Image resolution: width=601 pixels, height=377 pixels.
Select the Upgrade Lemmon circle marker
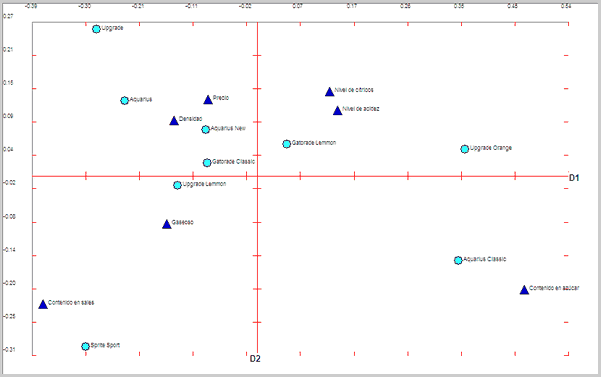177,185
